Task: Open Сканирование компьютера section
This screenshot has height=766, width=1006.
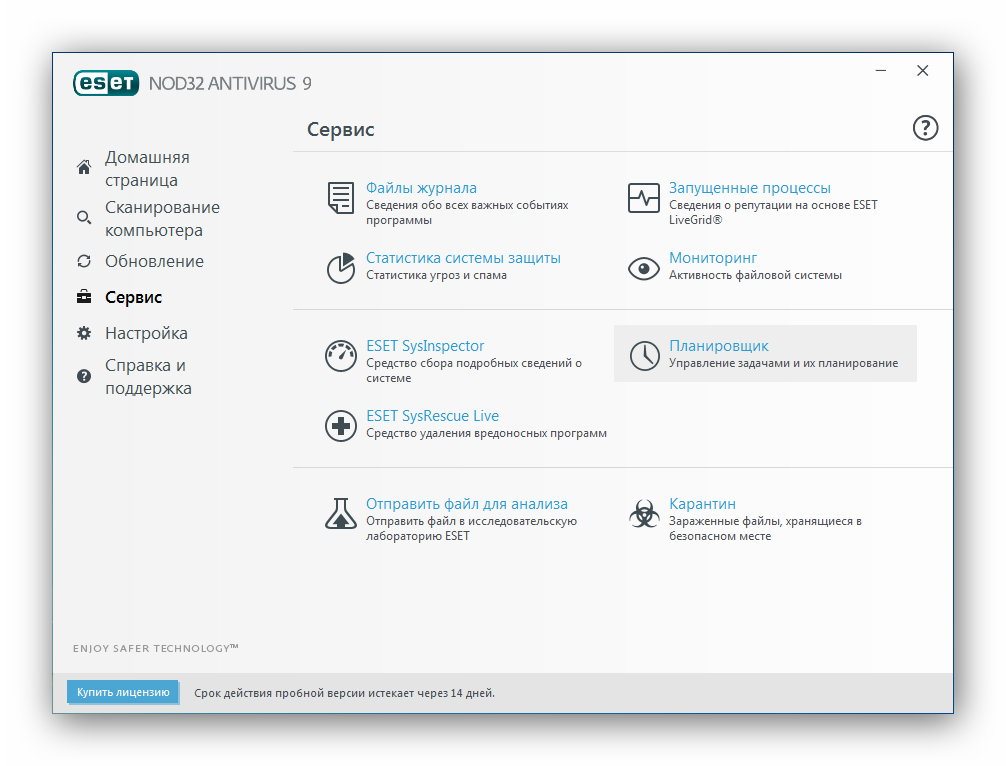Action: click(x=162, y=219)
